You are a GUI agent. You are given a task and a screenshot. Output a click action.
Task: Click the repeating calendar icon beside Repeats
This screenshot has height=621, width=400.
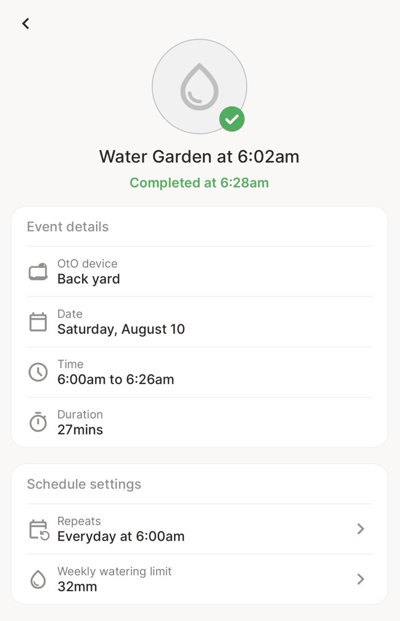[39, 530]
